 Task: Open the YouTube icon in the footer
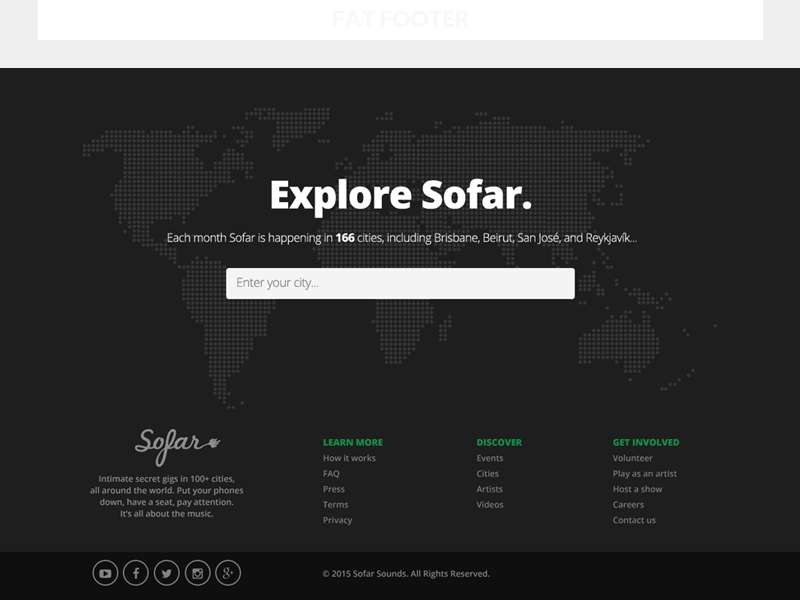[106, 573]
